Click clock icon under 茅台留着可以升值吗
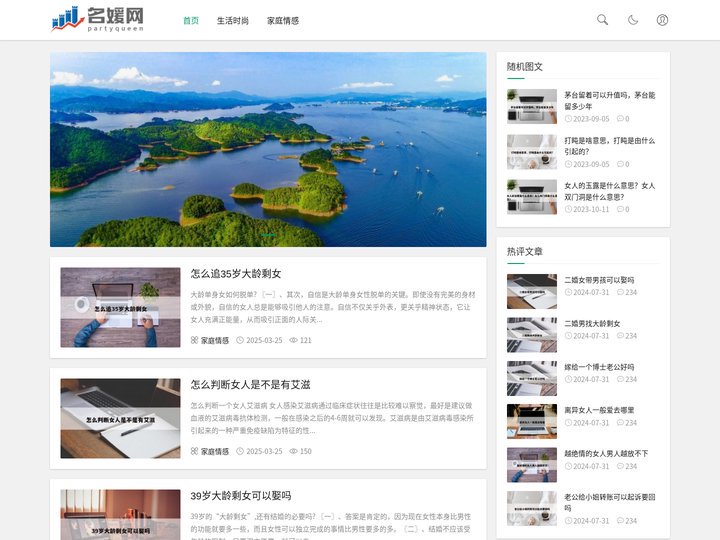 [568, 118]
